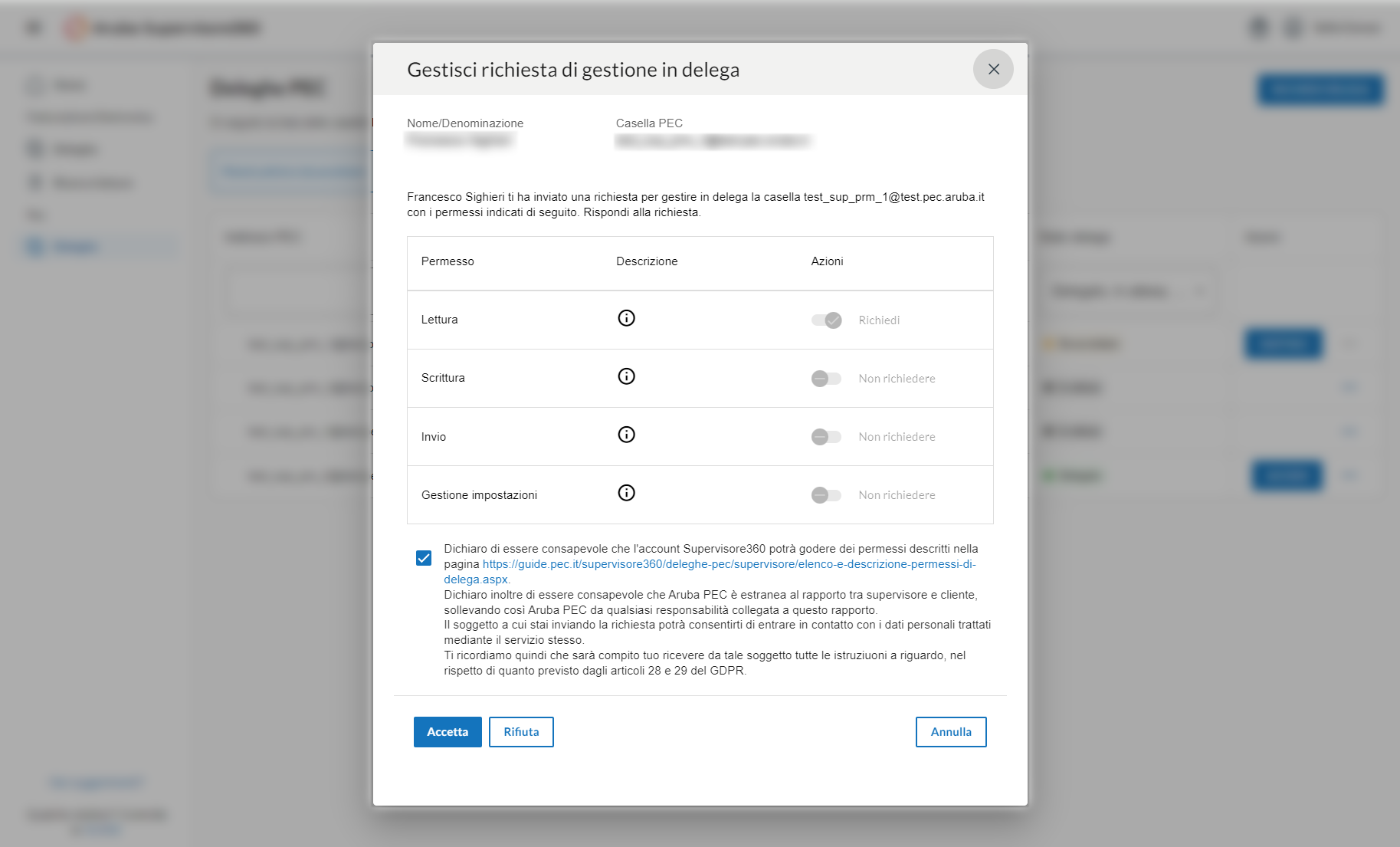Viewport: 1400px width, 847px height.
Task: Select the Scrittura row label
Action: click(443, 378)
